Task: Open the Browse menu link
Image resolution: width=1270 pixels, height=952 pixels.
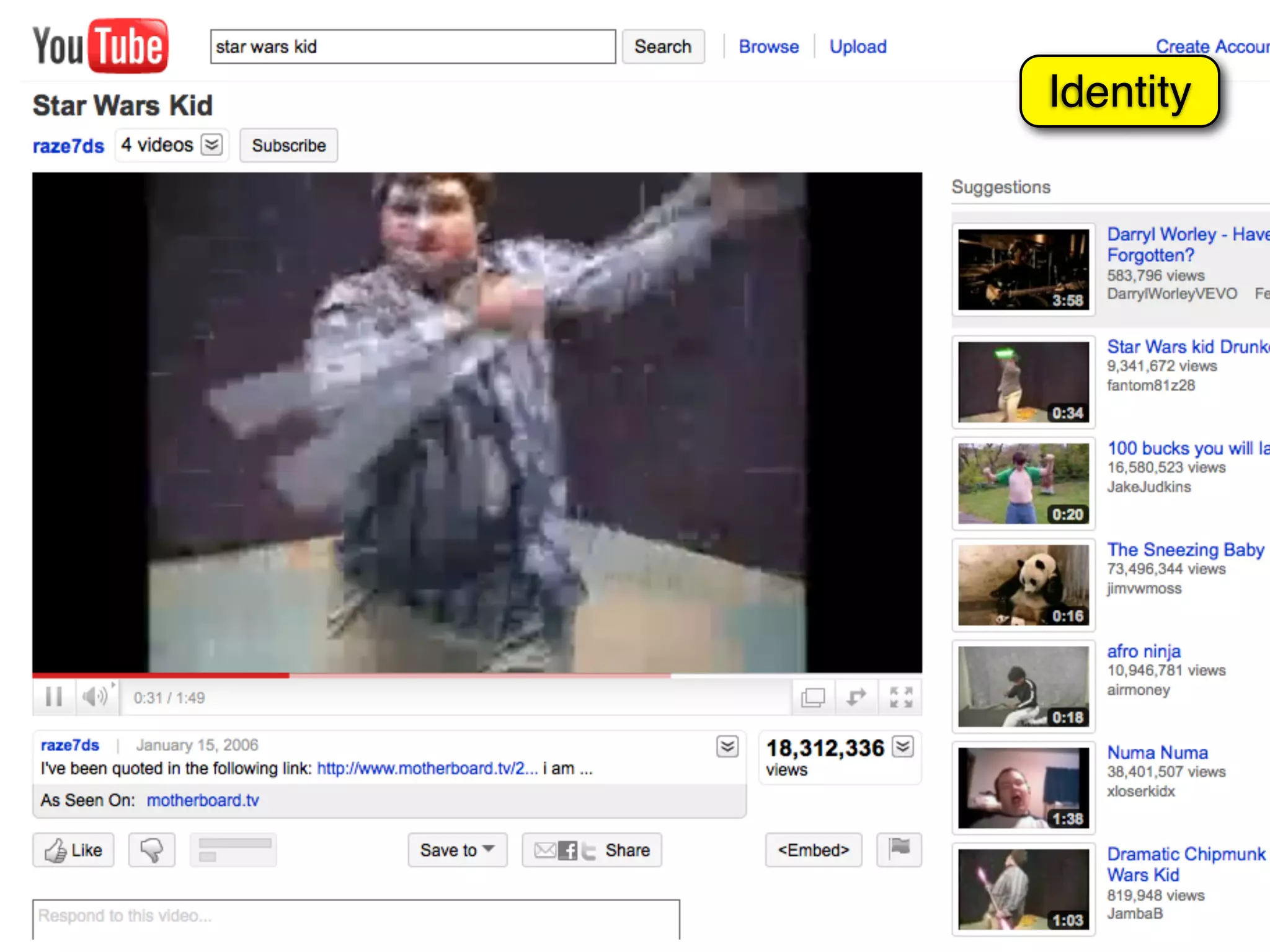Action: pos(768,46)
